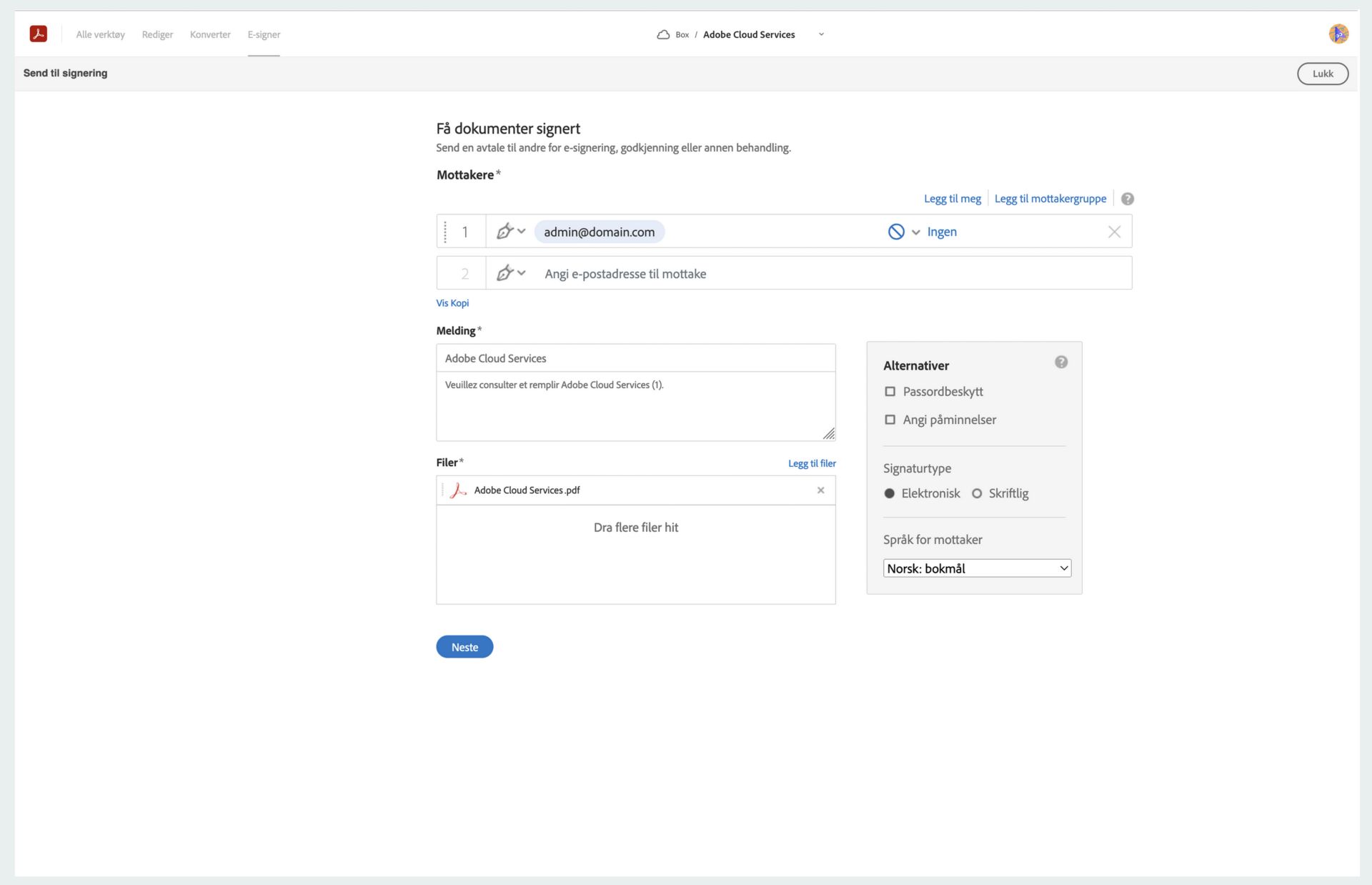Click the Dra flere filer hit drop area
1372x885 pixels.
(636, 554)
